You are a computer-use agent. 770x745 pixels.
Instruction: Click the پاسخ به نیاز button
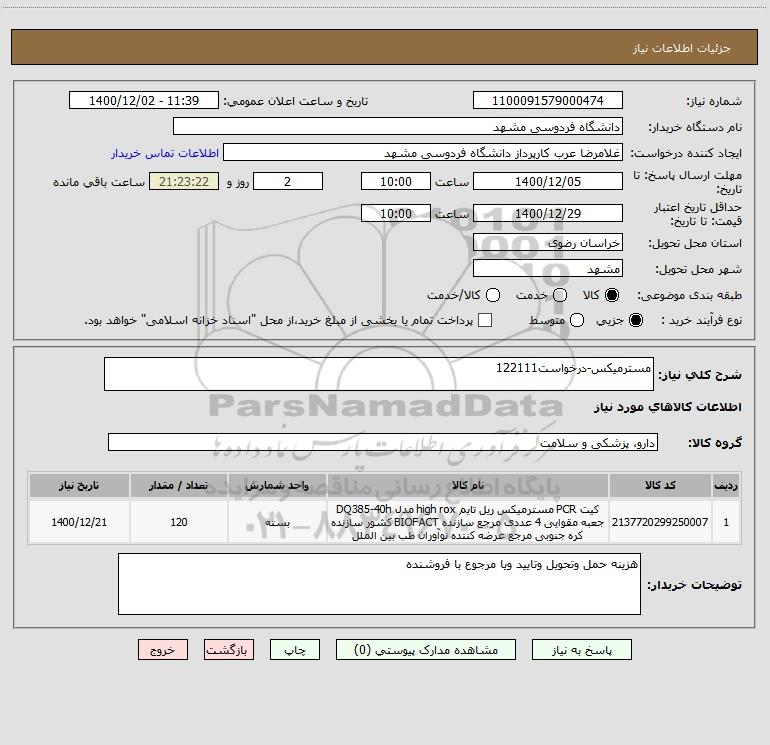(x=581, y=650)
